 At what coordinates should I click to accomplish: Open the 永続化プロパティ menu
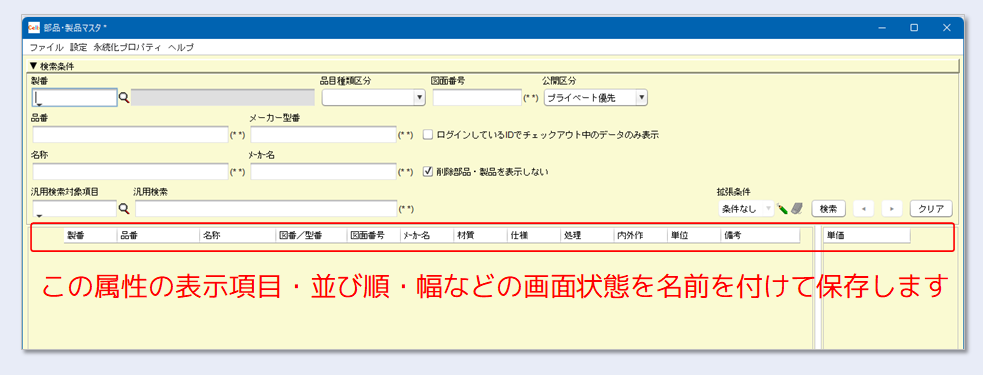coord(127,47)
